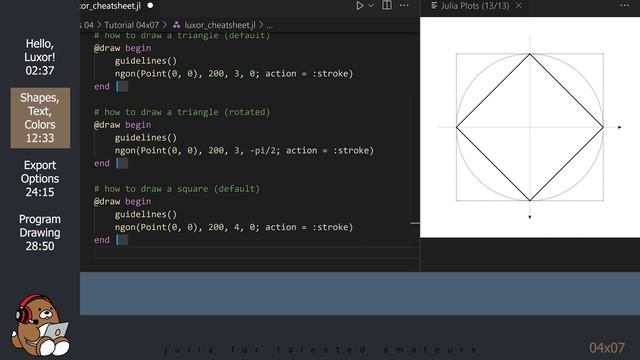Image resolution: width=640 pixels, height=360 pixels.
Task: Click the editor minimap scrollbar marker
Action: tap(415, 223)
